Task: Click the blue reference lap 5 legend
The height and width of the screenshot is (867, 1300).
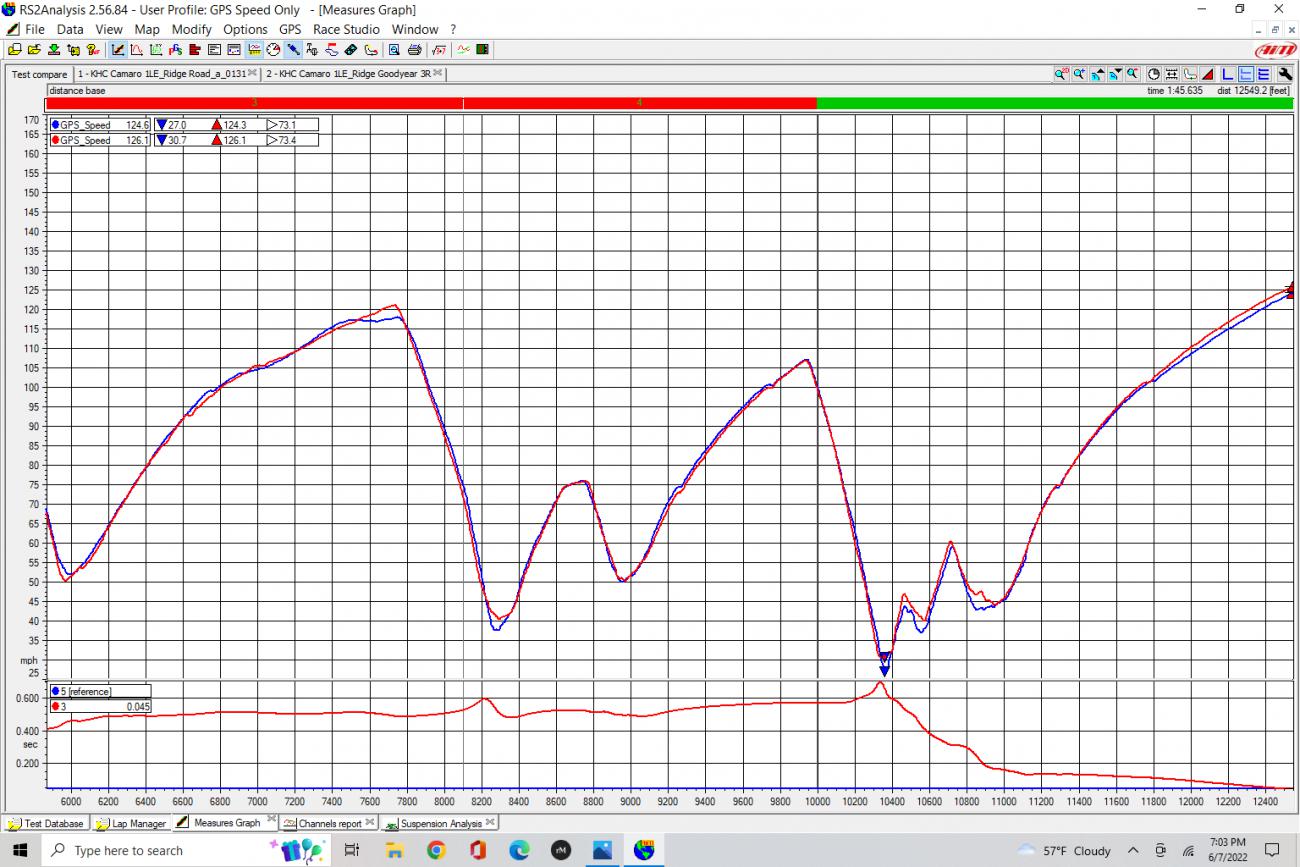Action: tap(100, 691)
